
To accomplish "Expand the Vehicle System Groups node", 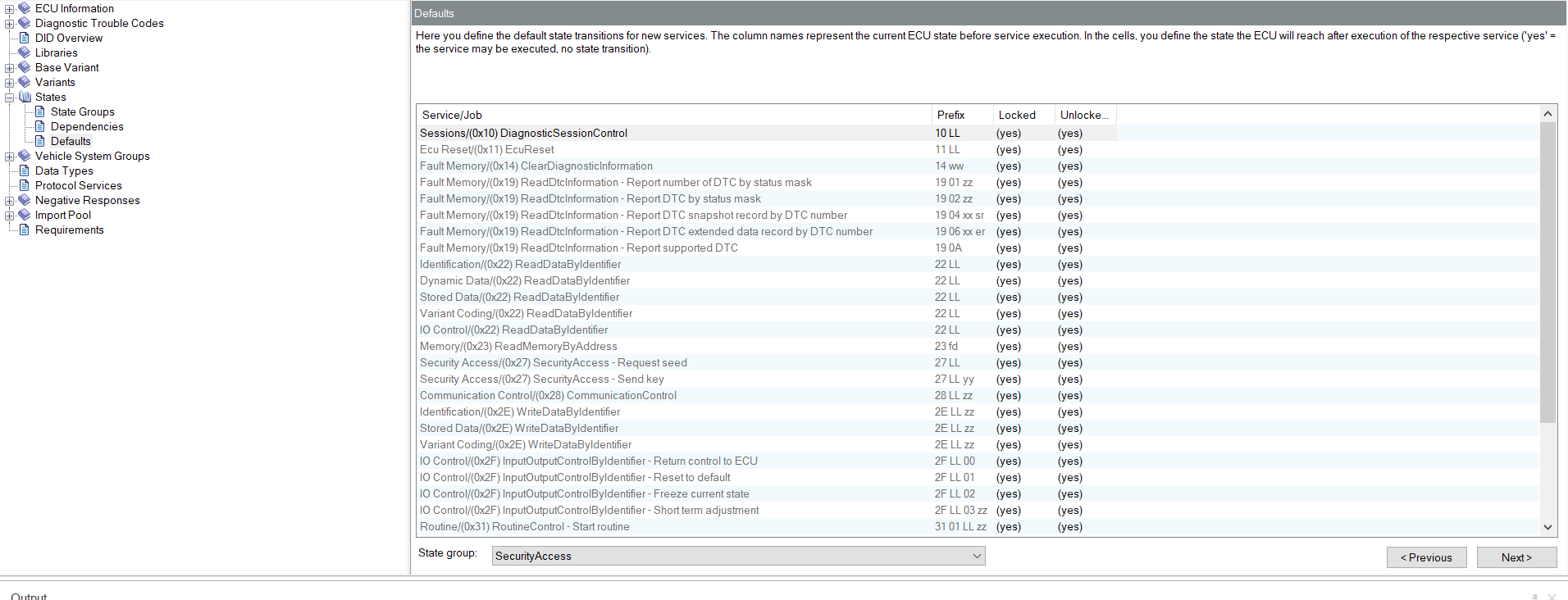I will (x=9, y=157).
